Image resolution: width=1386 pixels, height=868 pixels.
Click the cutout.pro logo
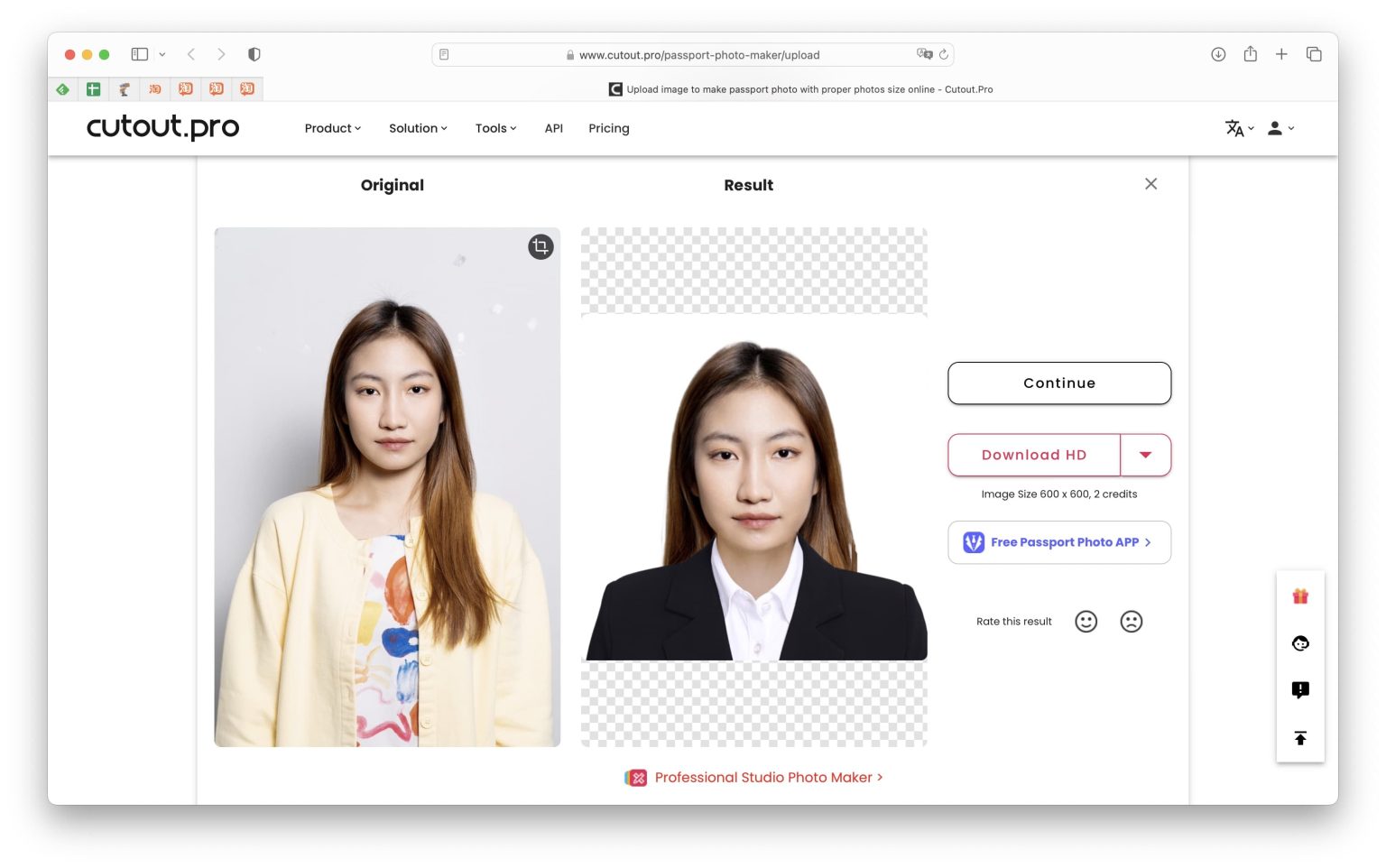pos(162,127)
